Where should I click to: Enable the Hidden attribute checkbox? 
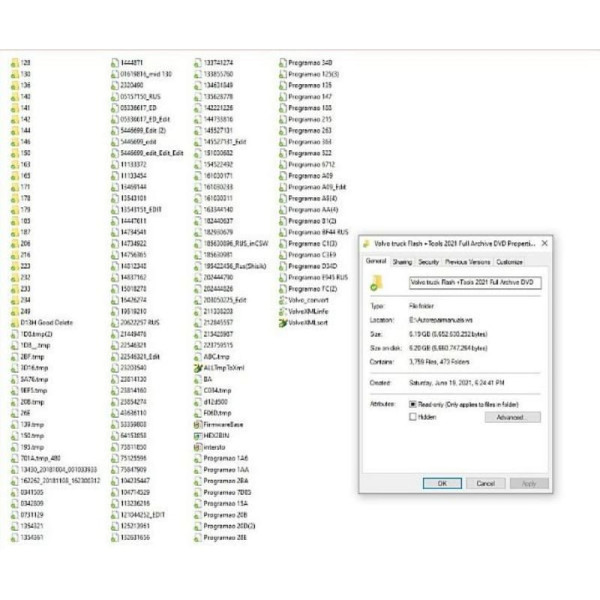pyautogui.click(x=413, y=416)
